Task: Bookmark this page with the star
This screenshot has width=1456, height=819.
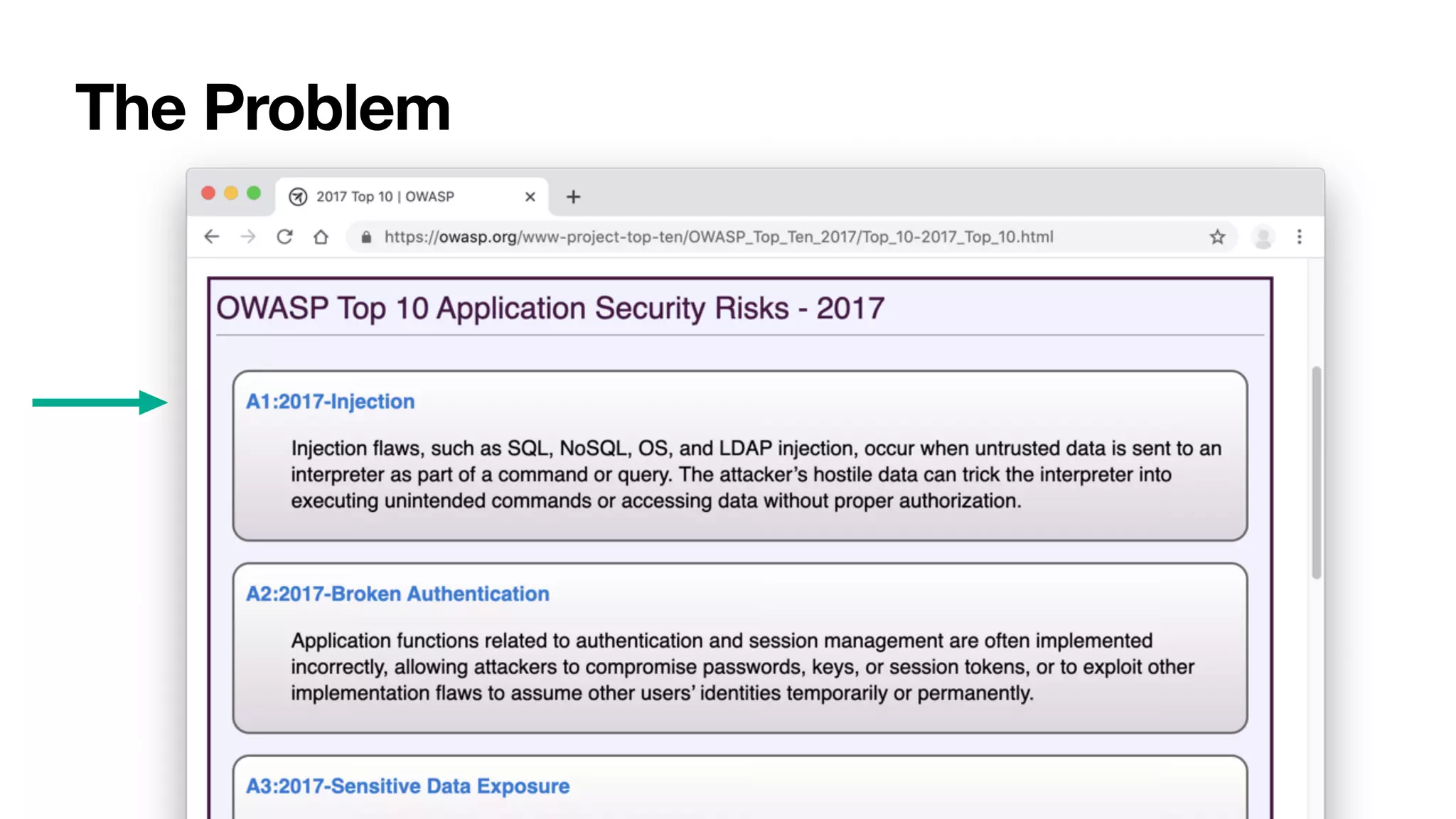Action: (x=1217, y=237)
